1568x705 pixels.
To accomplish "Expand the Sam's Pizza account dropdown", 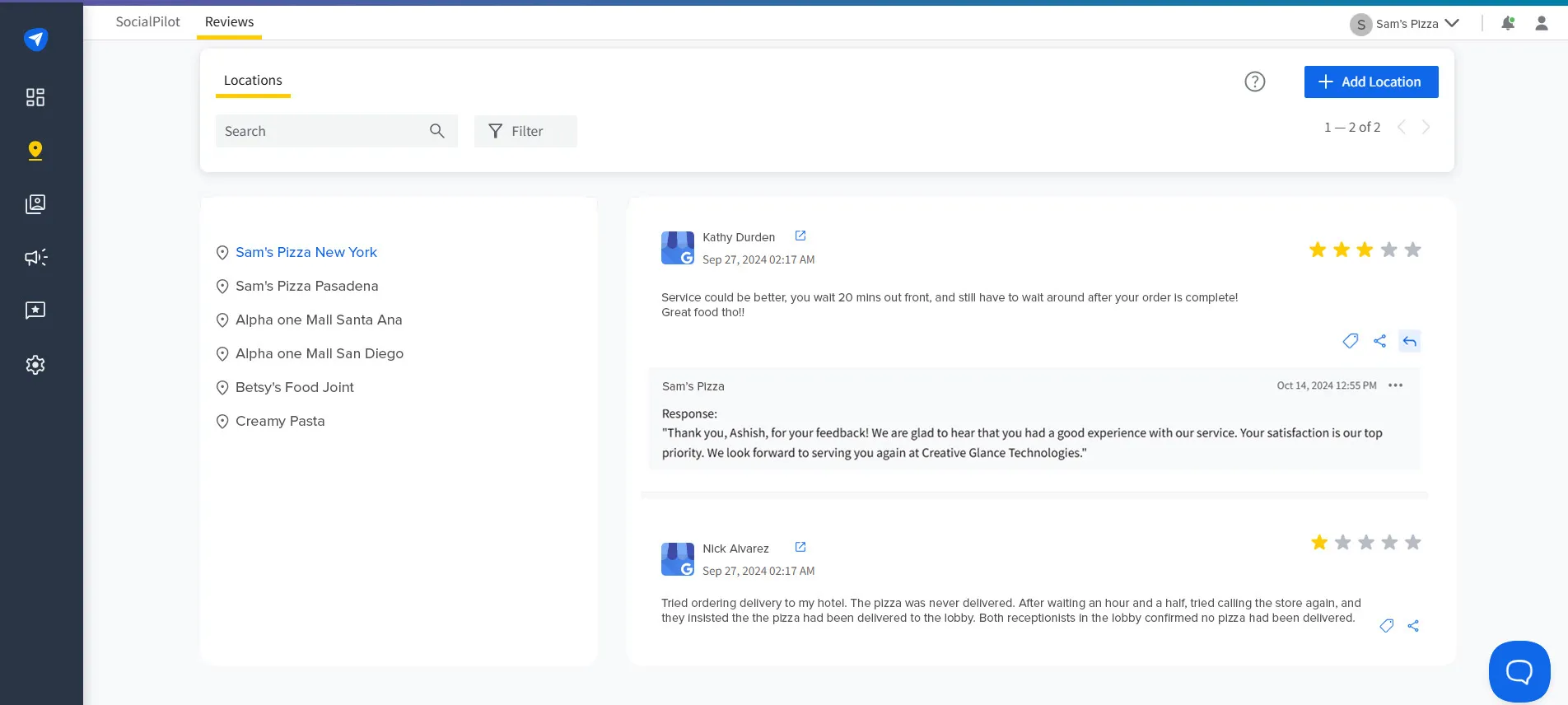I will coord(1452,23).
